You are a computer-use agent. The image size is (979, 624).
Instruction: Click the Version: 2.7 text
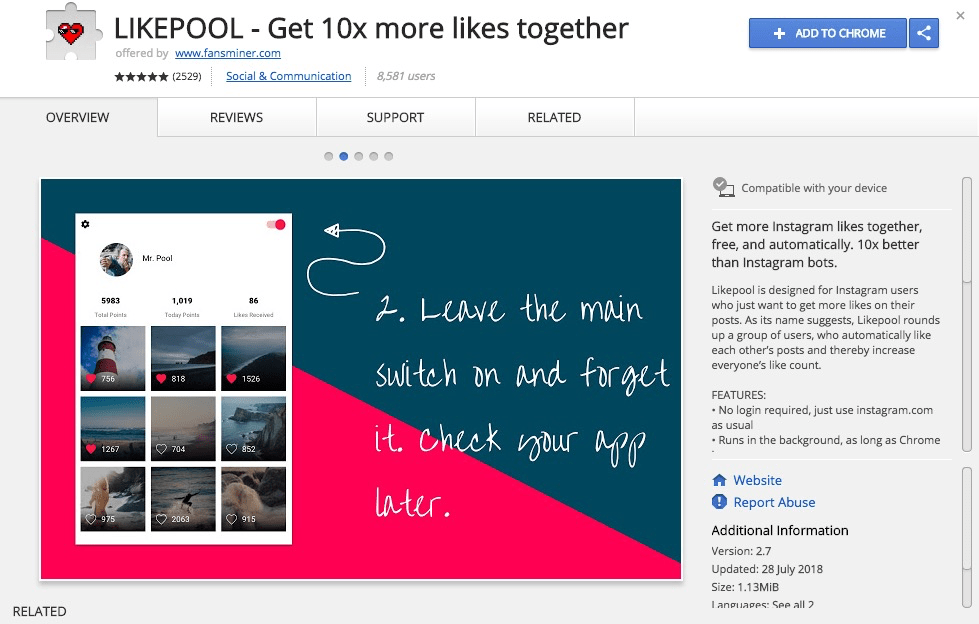click(741, 552)
